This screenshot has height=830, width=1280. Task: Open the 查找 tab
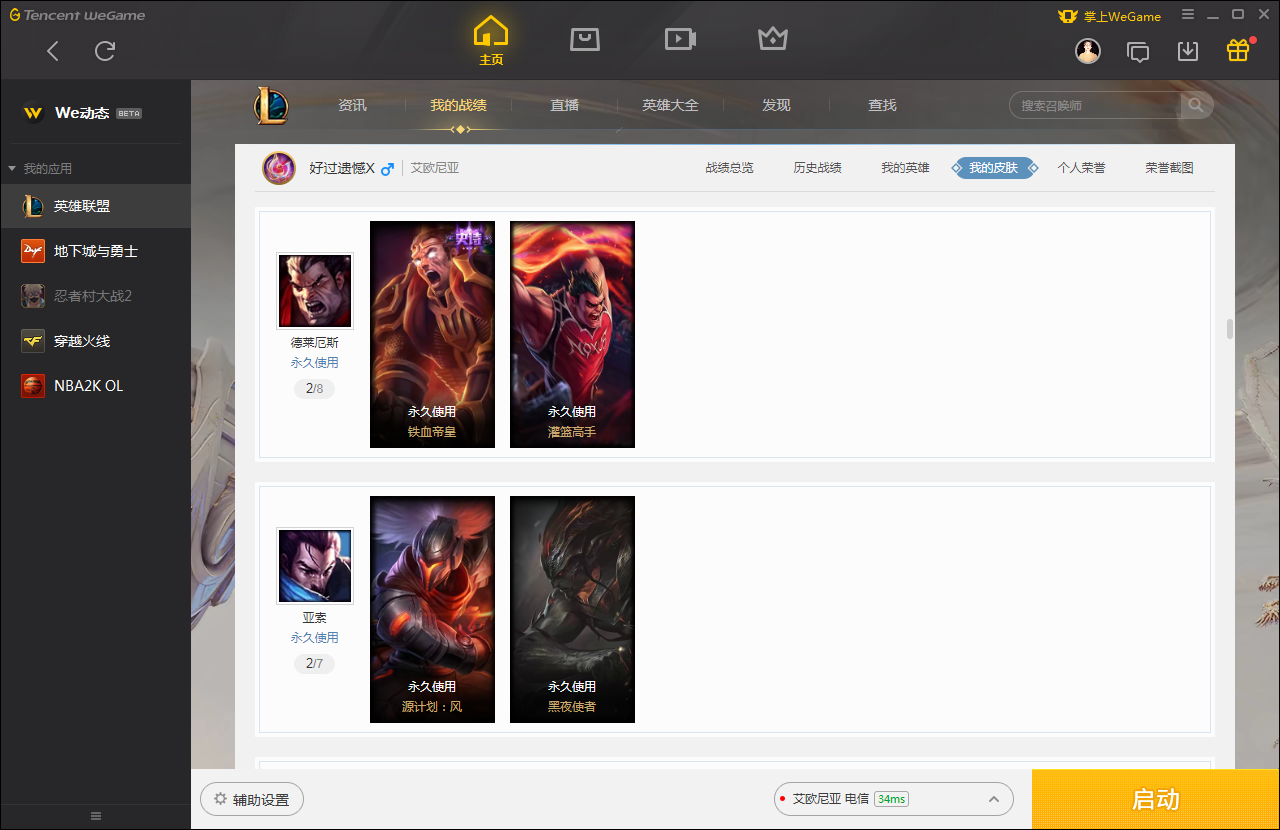pos(882,105)
